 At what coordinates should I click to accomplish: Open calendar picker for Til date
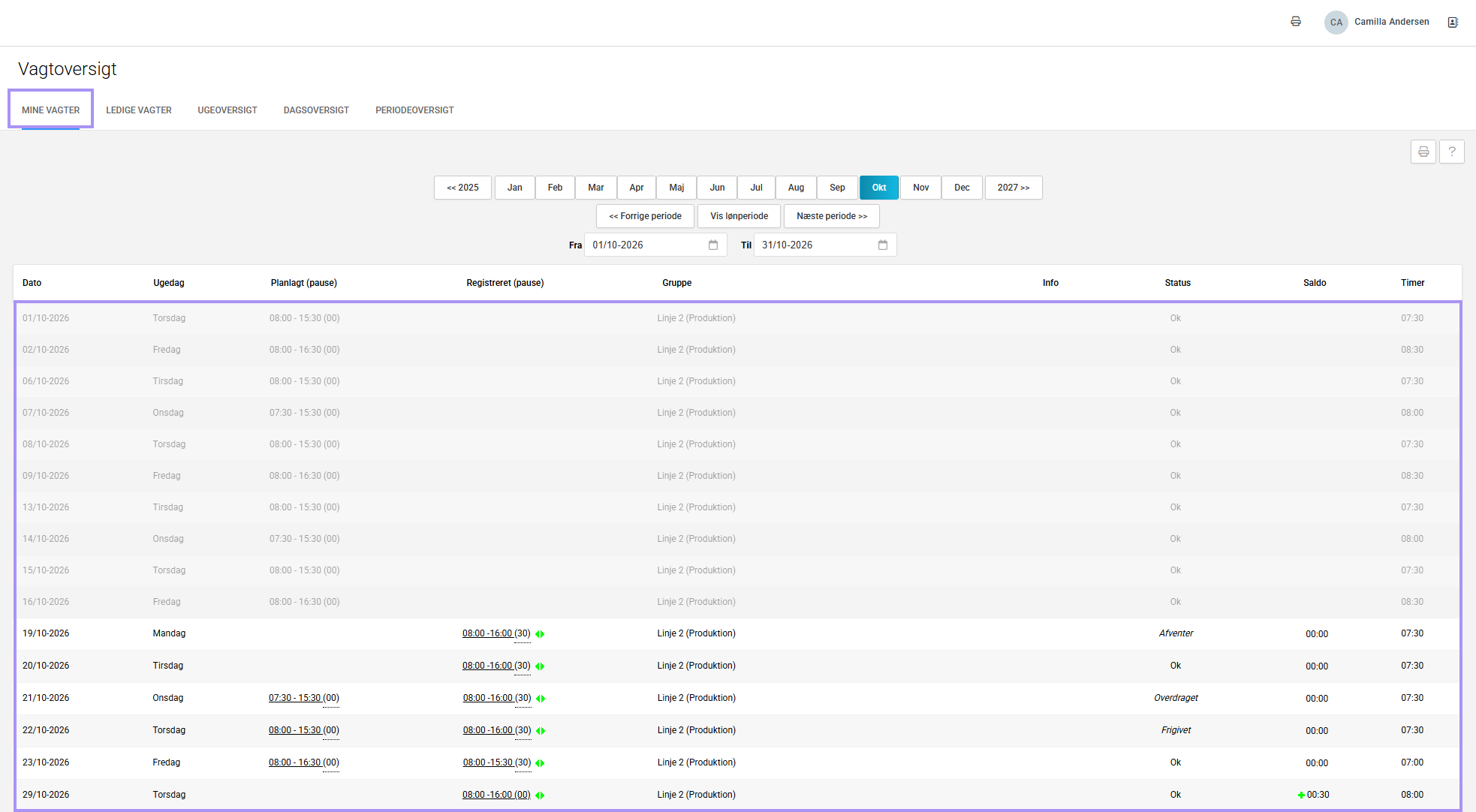click(883, 245)
